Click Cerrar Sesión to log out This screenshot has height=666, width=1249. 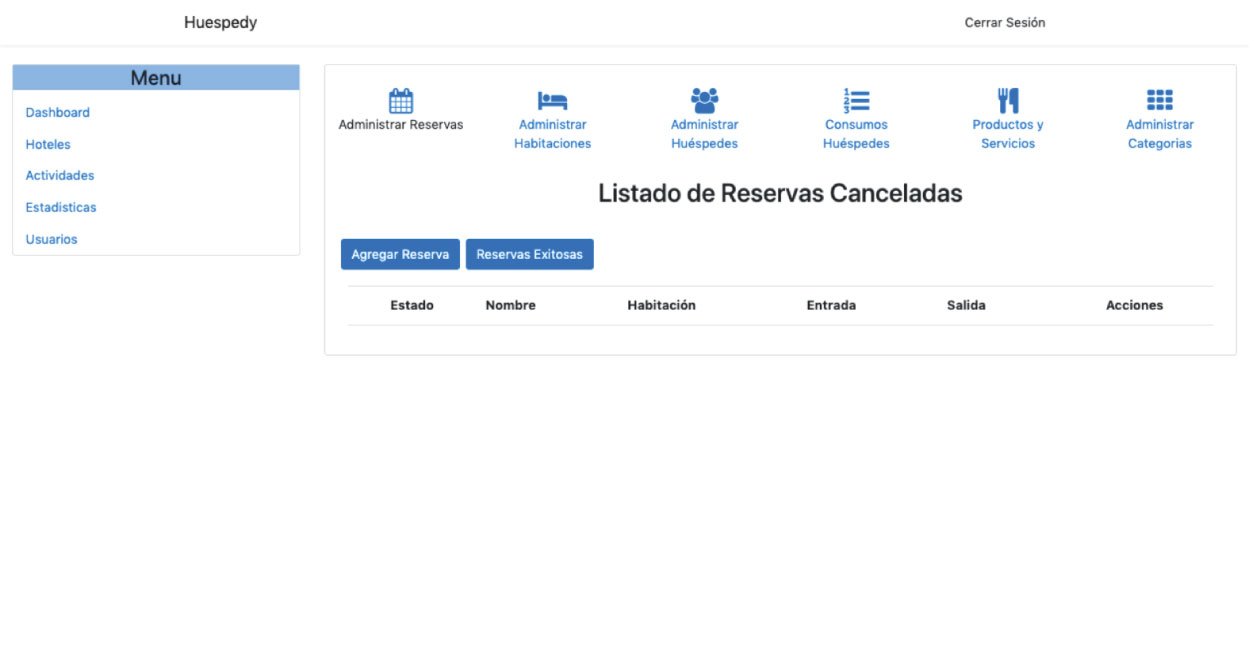click(1004, 23)
